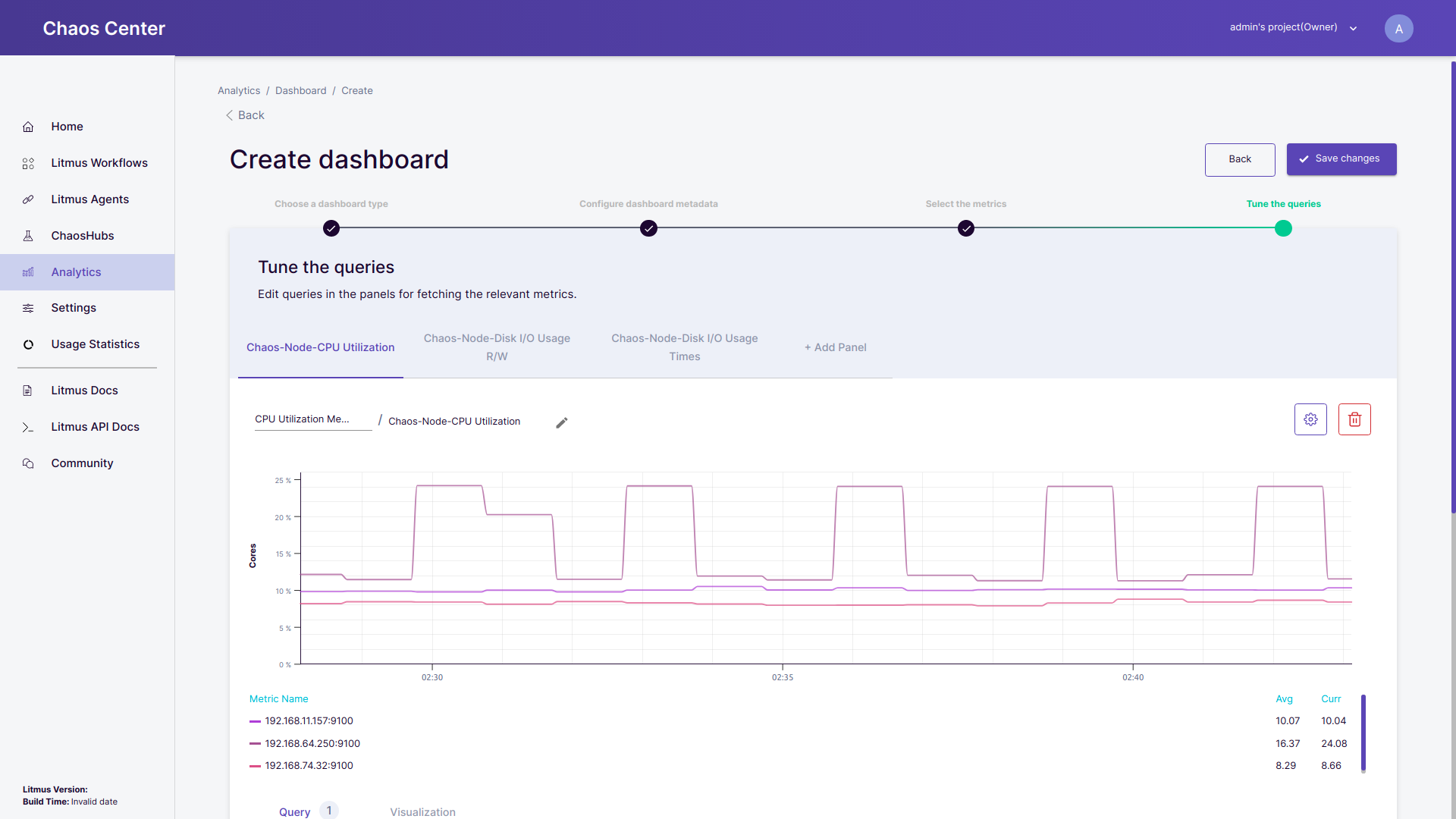Image resolution: width=1456 pixels, height=819 pixels.
Task: Click Save changes button
Action: coord(1341,159)
